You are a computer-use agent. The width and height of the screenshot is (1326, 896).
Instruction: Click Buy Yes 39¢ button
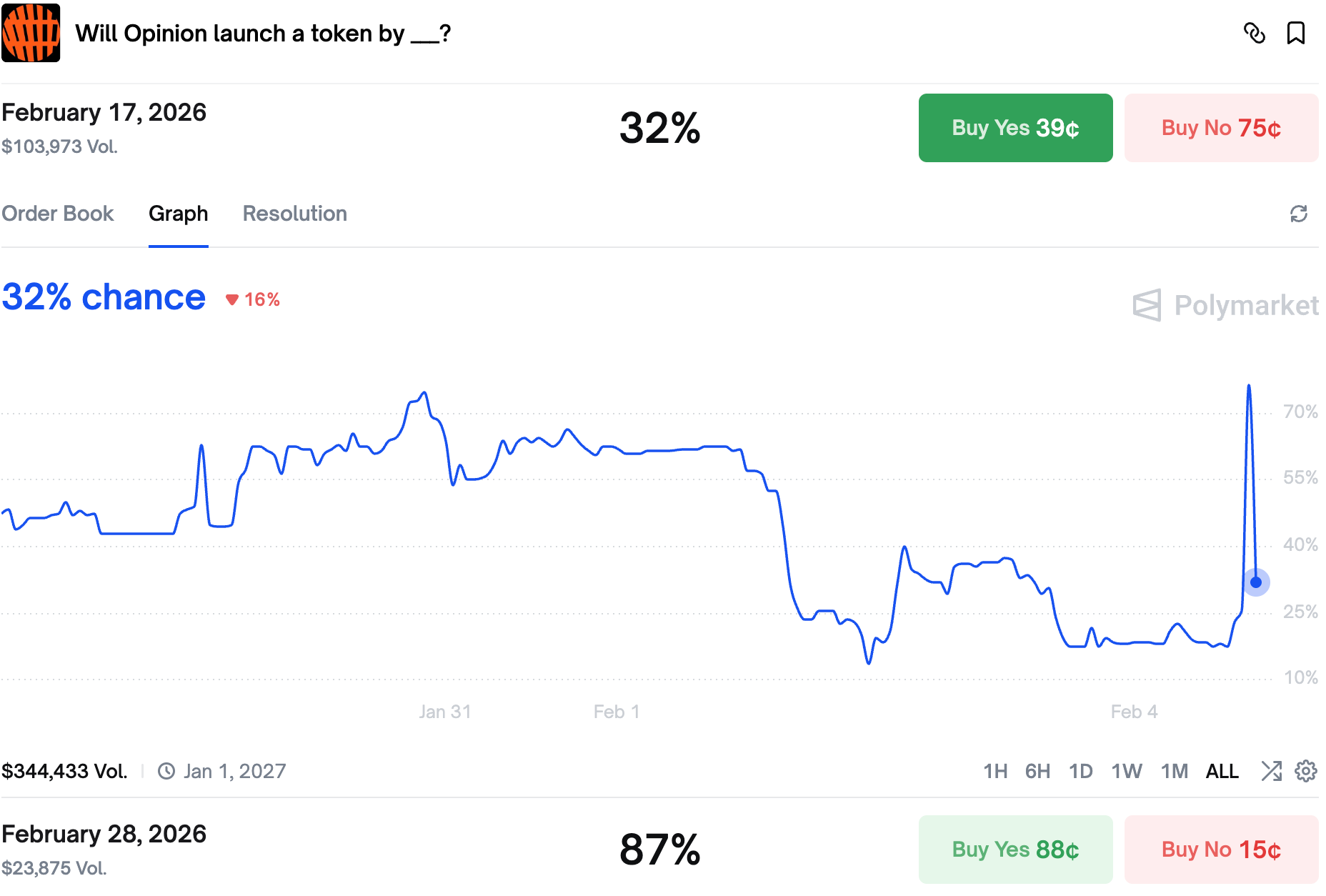coord(1015,128)
